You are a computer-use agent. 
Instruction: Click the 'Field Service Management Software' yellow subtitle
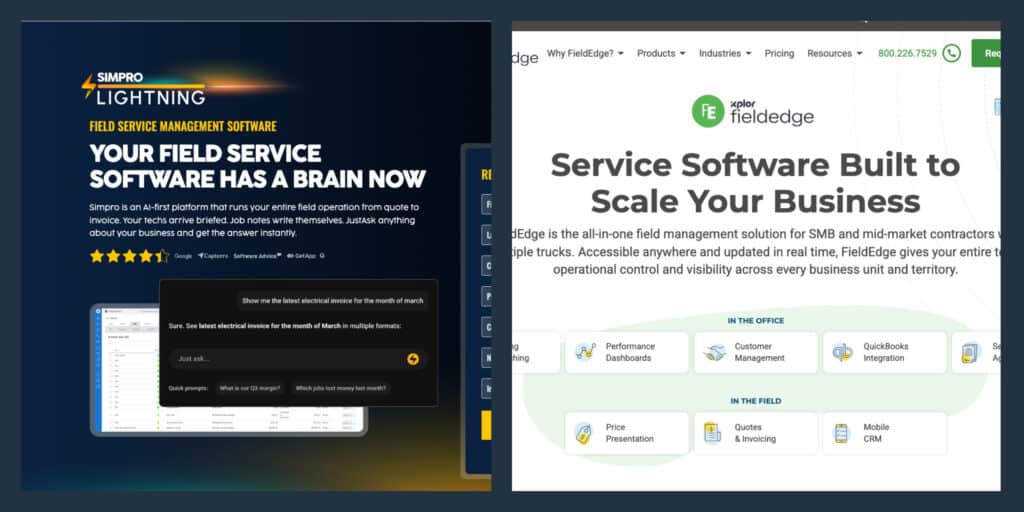(183, 127)
